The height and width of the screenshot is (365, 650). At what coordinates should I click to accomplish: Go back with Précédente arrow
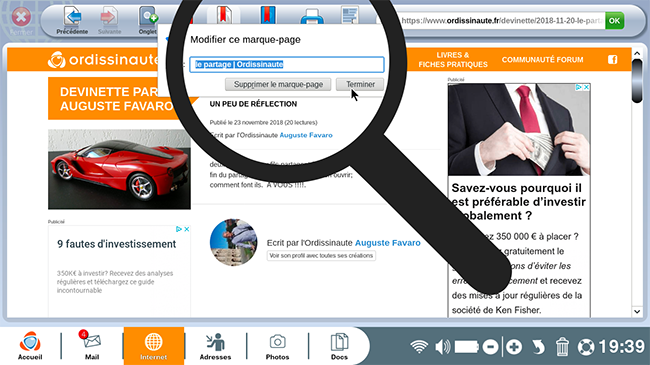73,20
